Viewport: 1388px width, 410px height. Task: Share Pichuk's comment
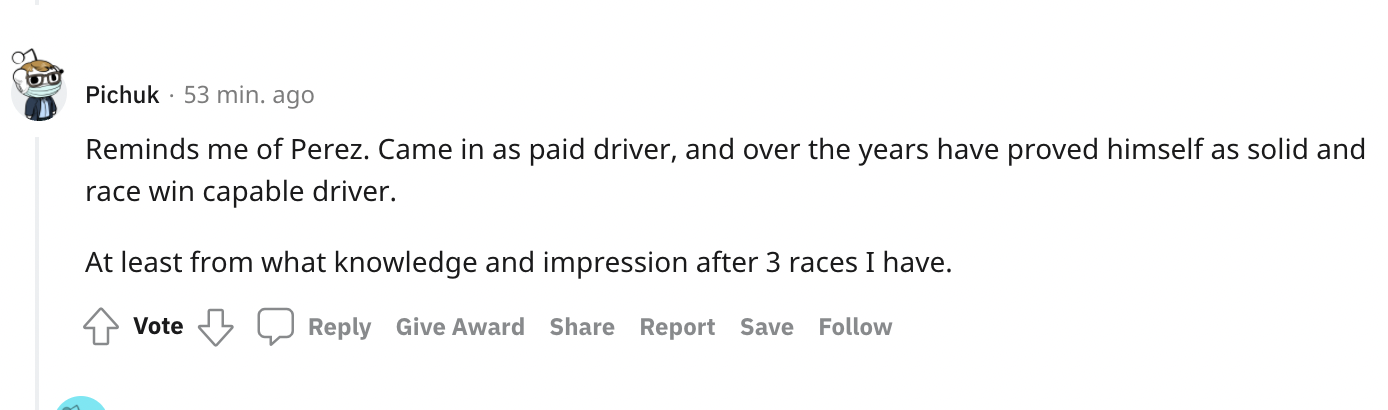tap(582, 327)
